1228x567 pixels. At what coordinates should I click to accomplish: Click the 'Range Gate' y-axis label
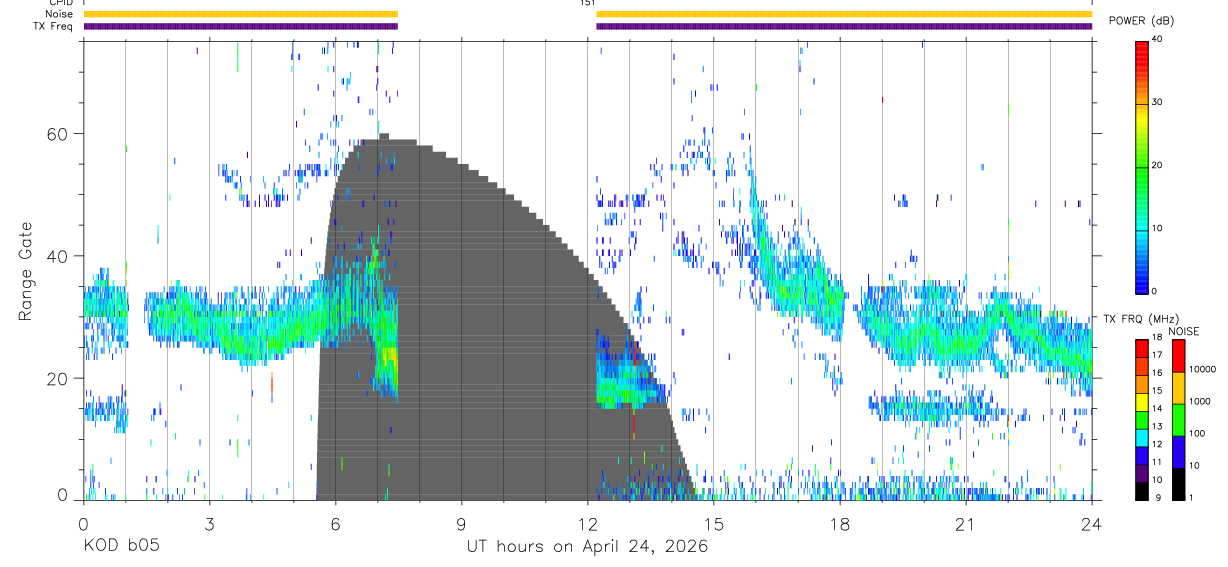[x=25, y=273]
